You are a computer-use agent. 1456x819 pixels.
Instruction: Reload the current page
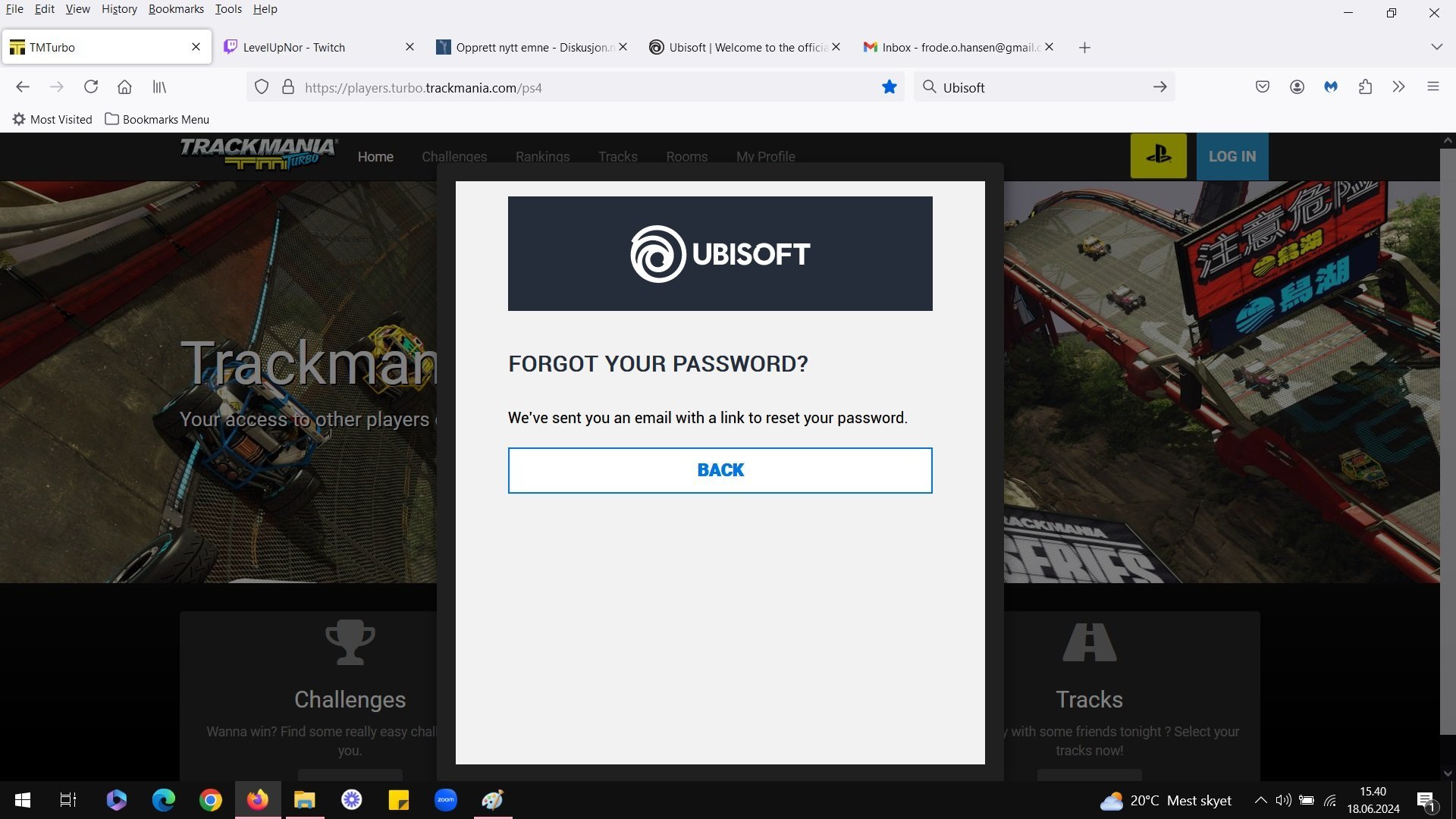(91, 87)
